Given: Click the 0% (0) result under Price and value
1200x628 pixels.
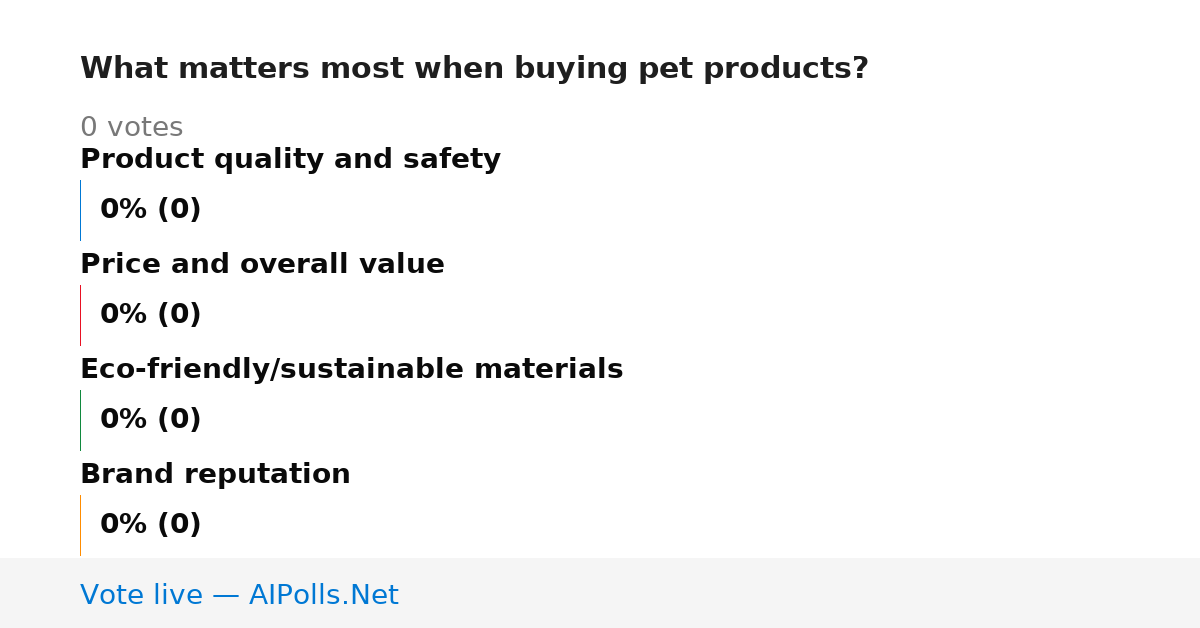Looking at the screenshot, I should click(x=150, y=315).
